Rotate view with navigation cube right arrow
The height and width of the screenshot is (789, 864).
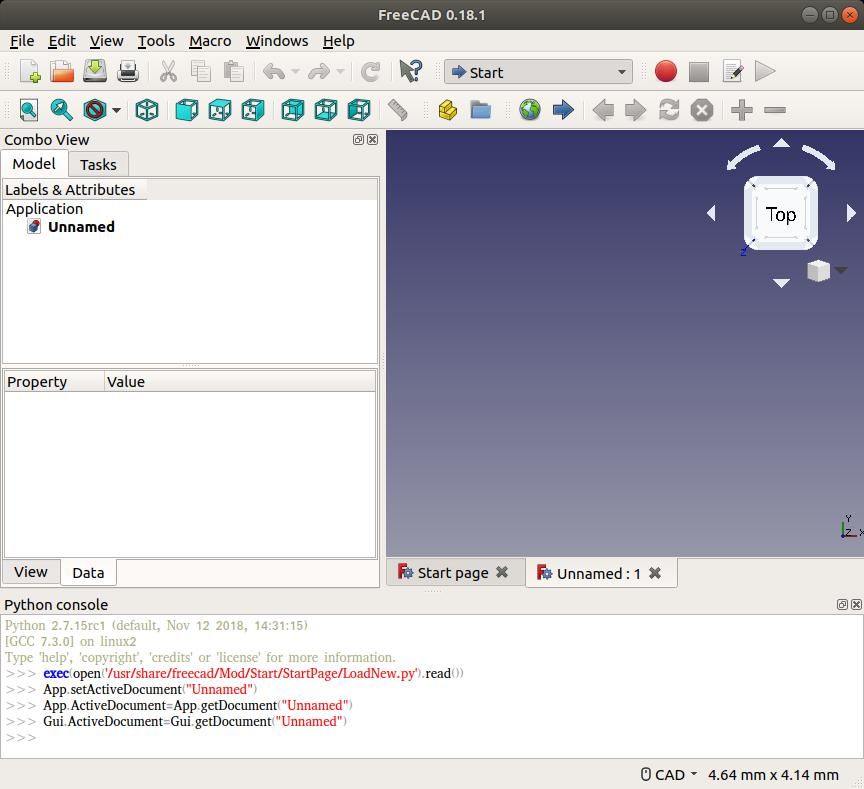851,213
